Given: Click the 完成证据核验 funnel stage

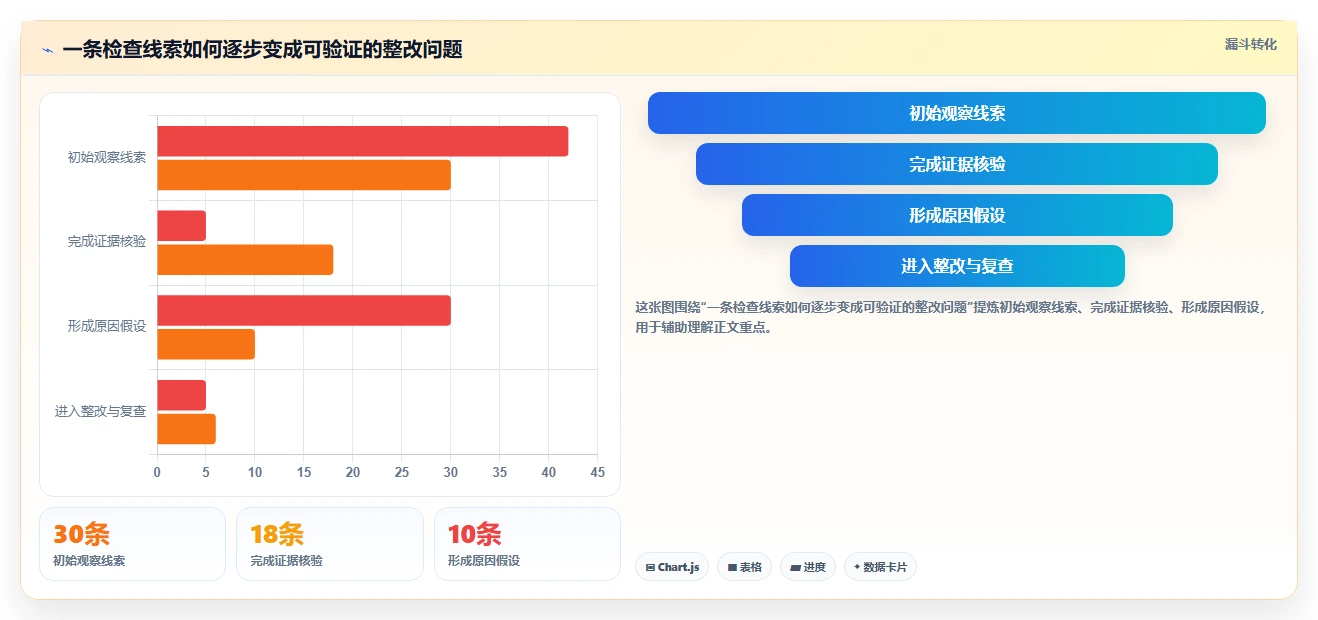Looking at the screenshot, I should click(956, 164).
